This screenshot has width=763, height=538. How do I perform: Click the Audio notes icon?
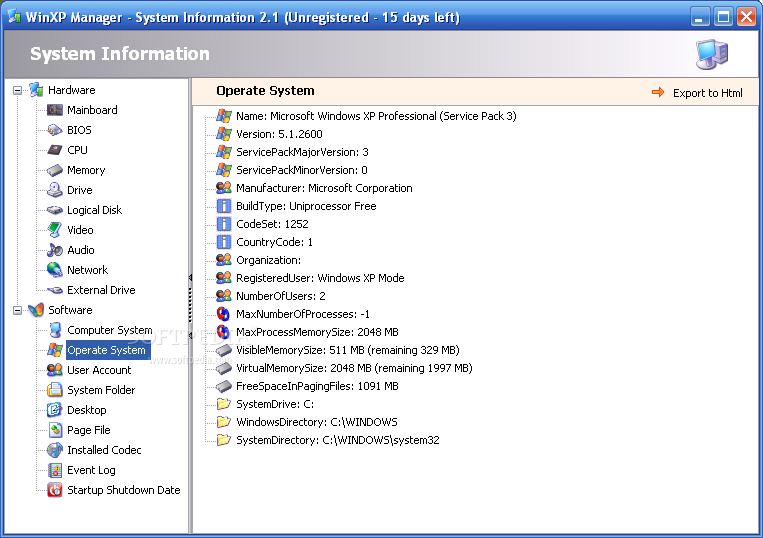(54, 250)
